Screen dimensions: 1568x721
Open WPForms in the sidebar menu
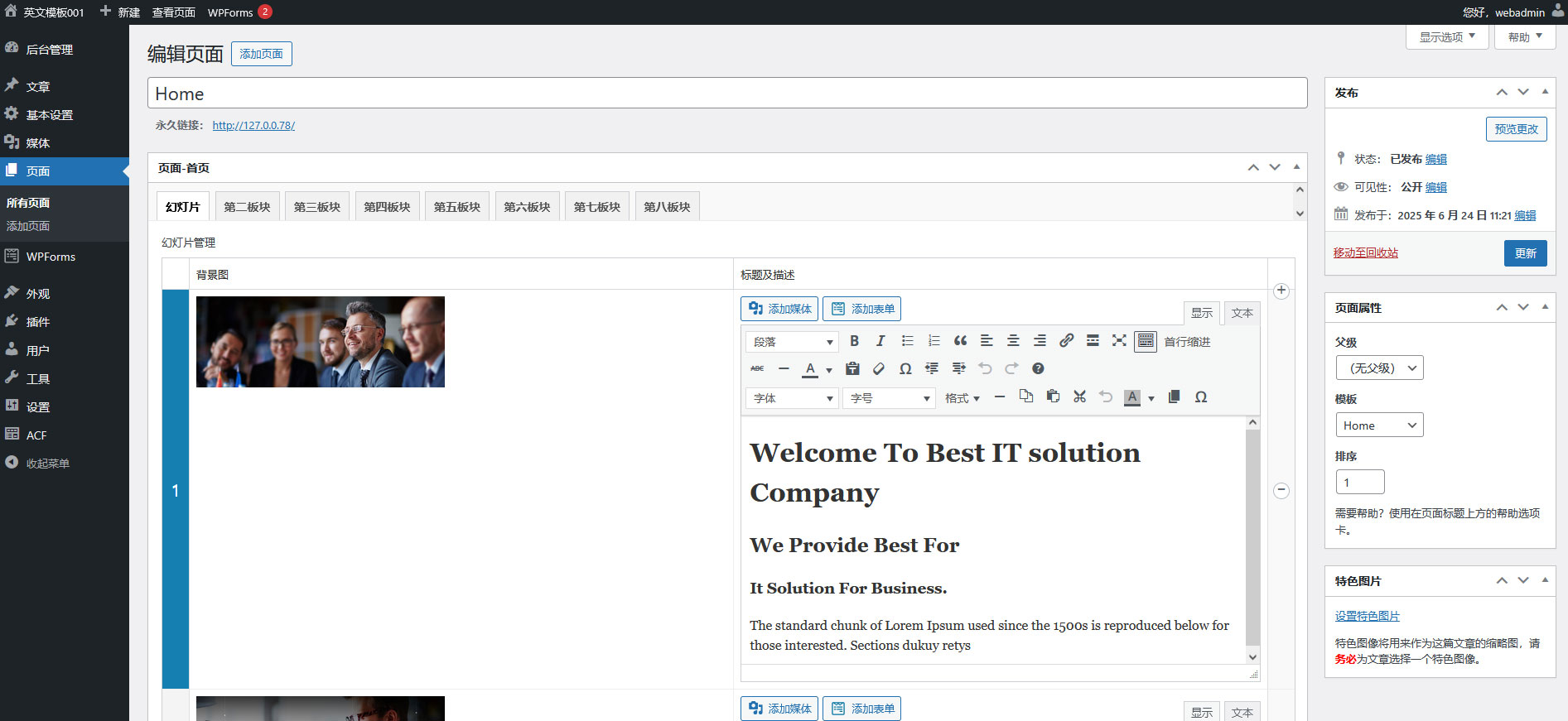pyautogui.click(x=51, y=257)
